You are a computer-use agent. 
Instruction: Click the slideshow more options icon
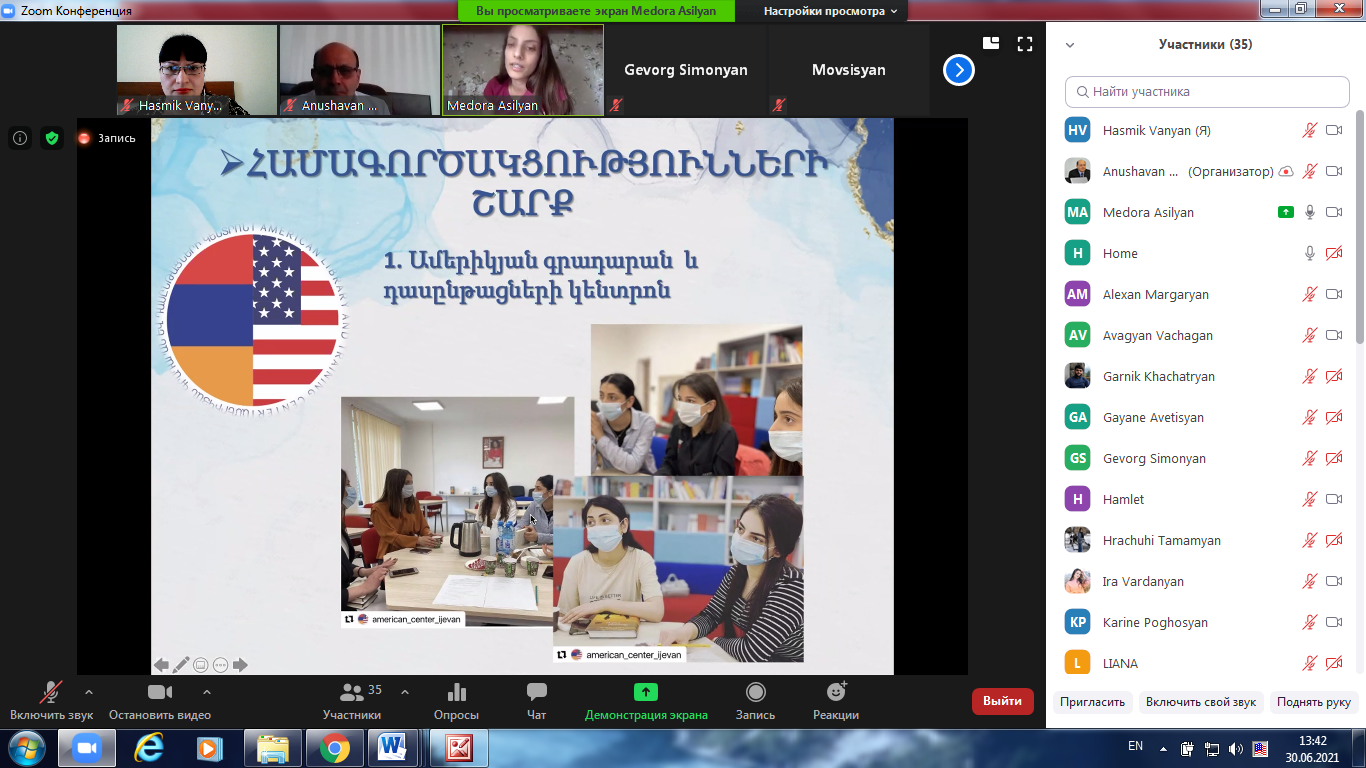pyautogui.click(x=220, y=664)
